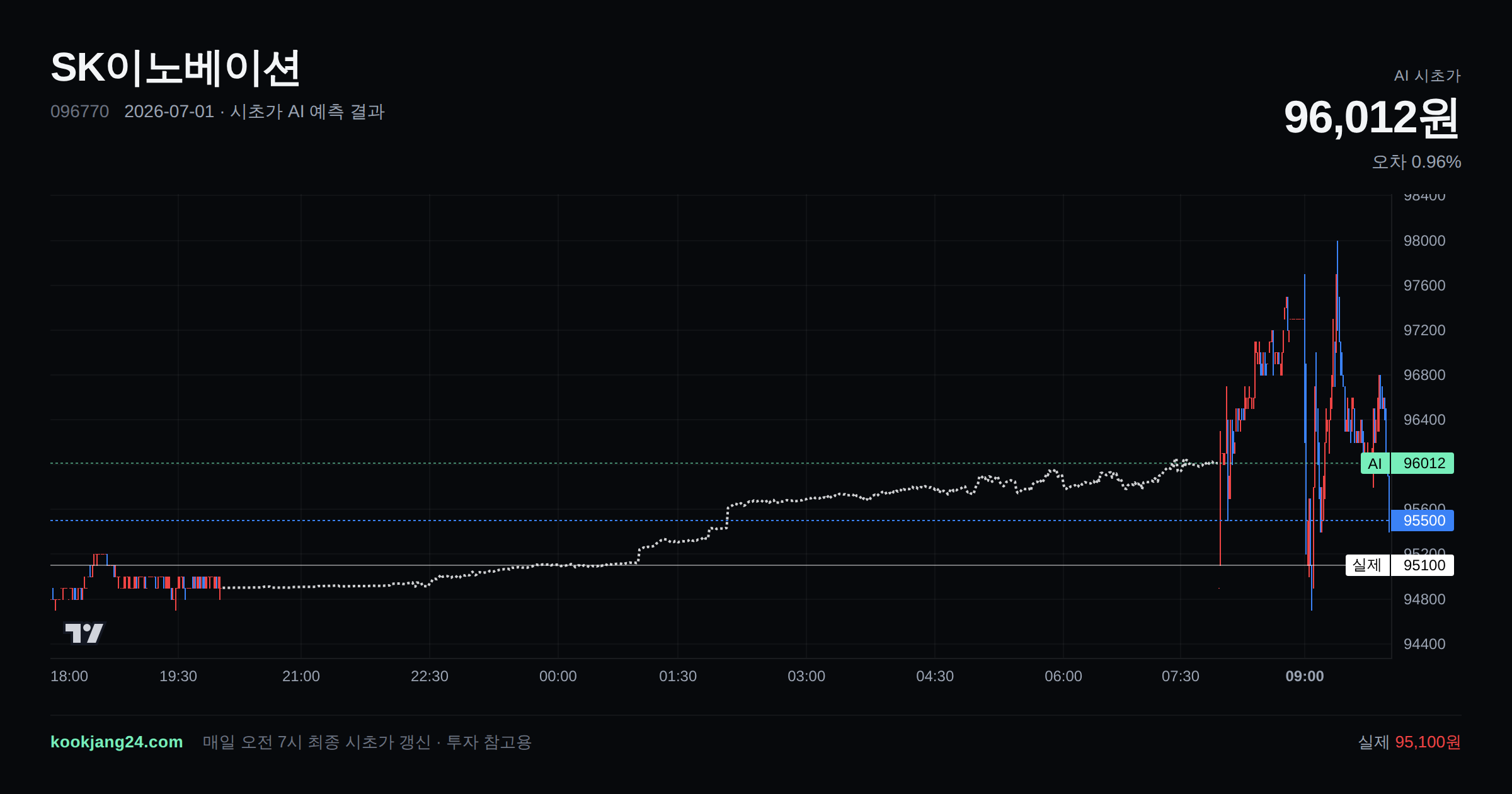This screenshot has height=794, width=1512.
Task: Click the 07:30 time axis label
Action: 1181,676
